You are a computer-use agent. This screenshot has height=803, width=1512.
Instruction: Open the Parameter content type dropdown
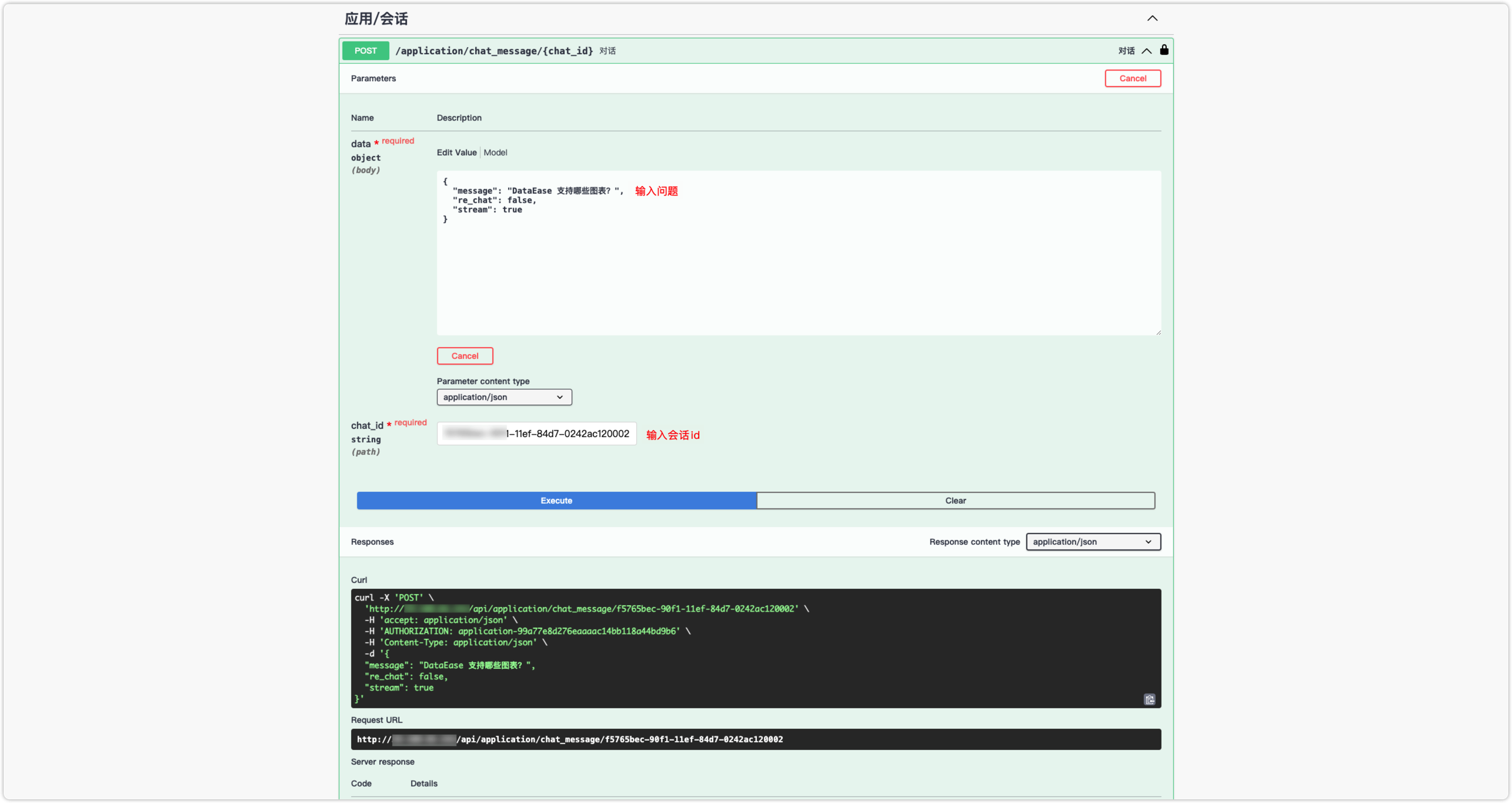pos(504,397)
